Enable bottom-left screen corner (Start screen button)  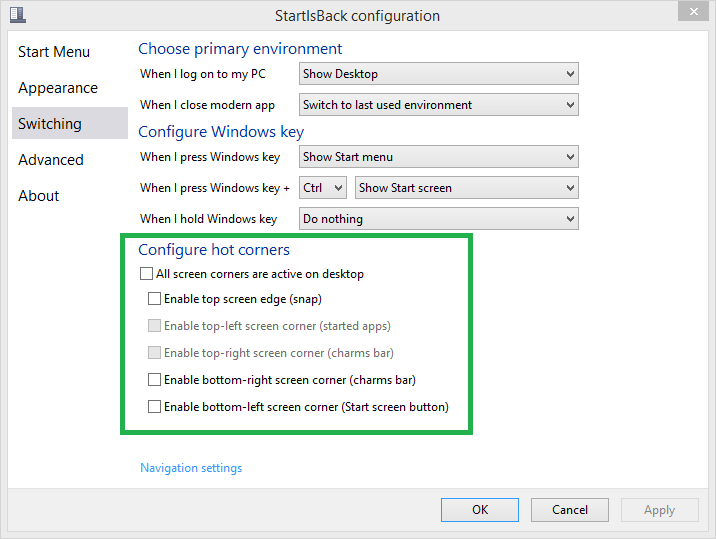pos(154,407)
